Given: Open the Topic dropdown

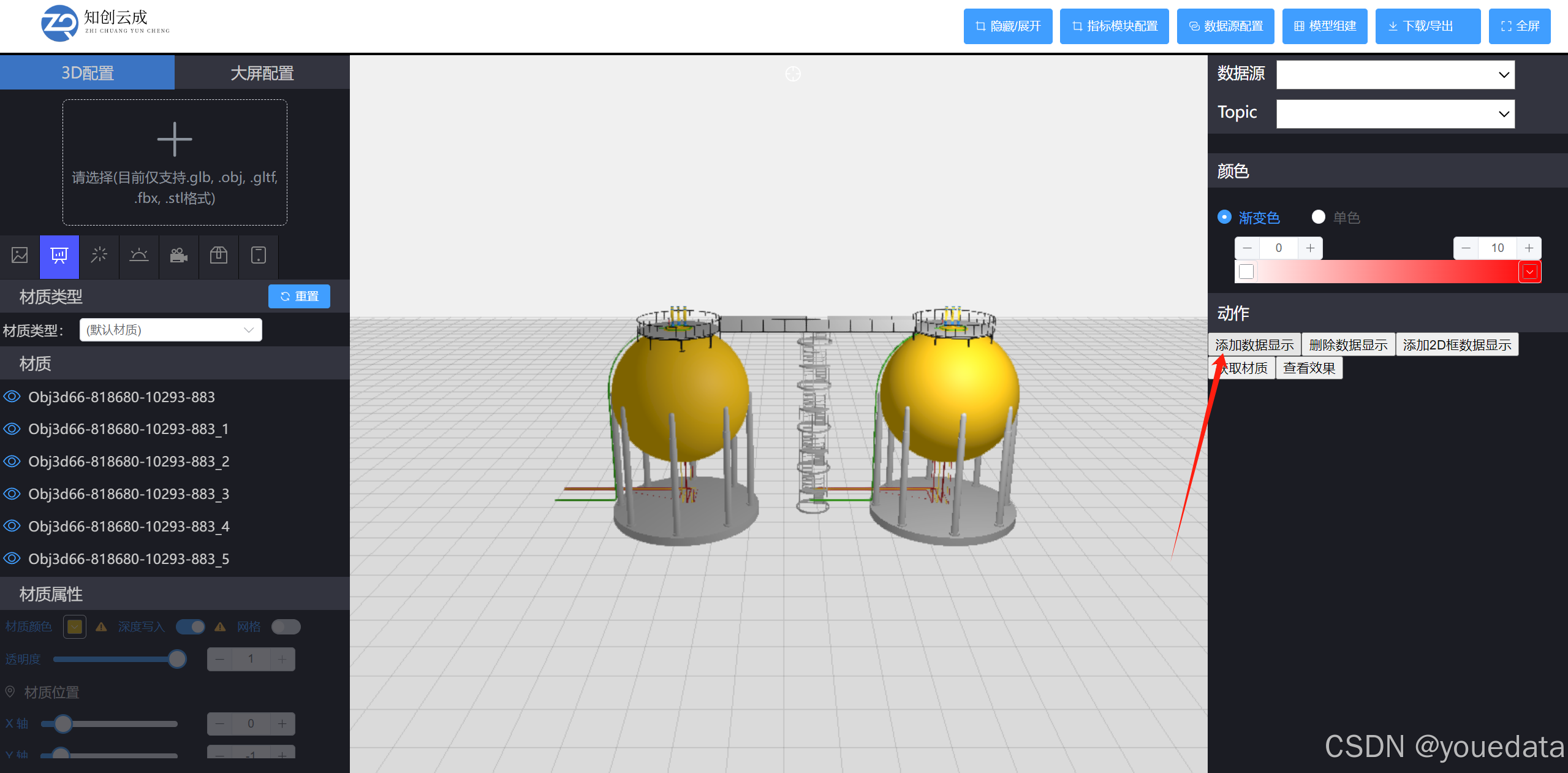Looking at the screenshot, I should 1395,114.
